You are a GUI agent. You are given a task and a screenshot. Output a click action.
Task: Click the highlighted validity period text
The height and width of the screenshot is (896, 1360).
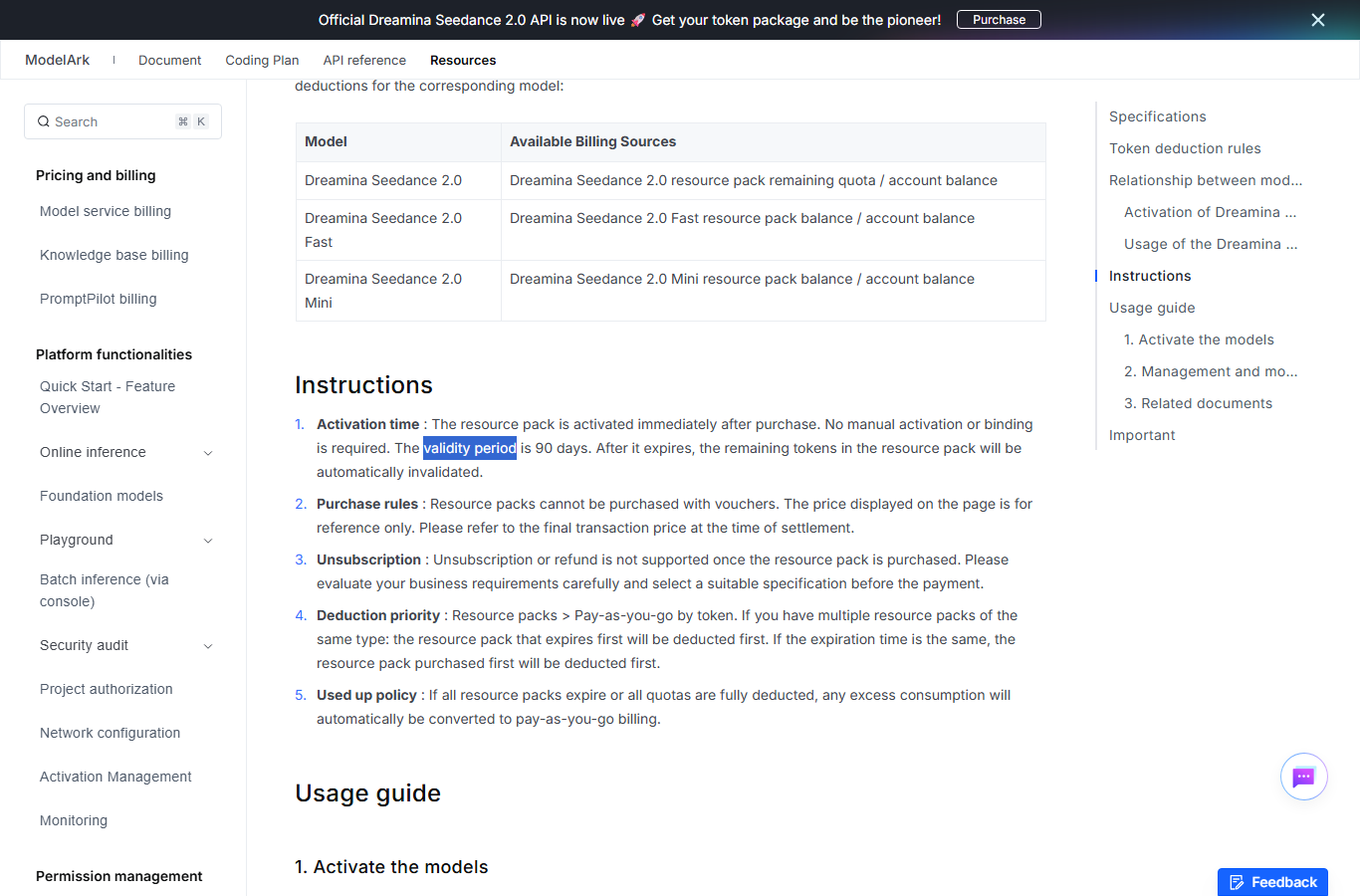click(x=470, y=448)
